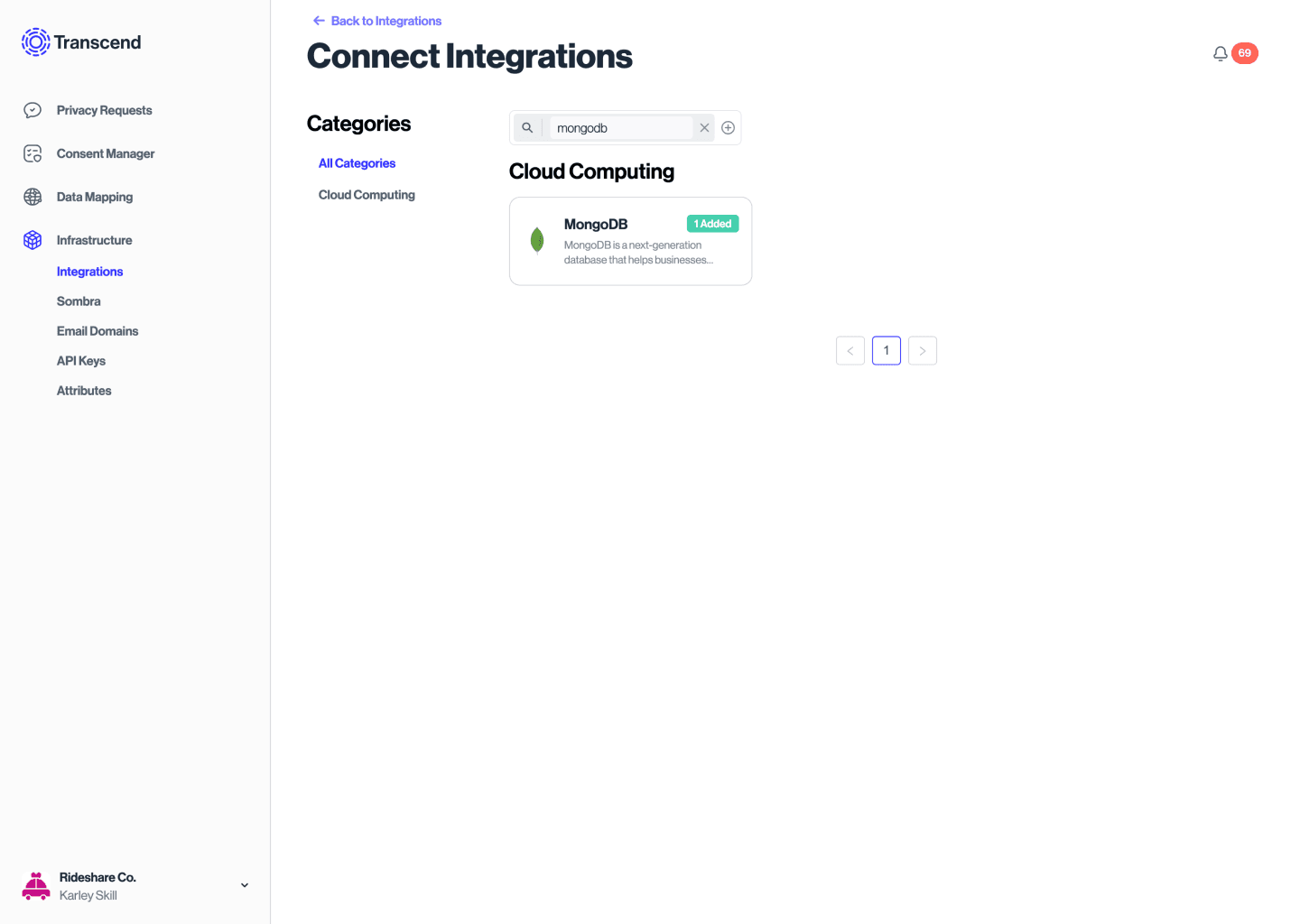Click the Data Mapping globe icon
The height and width of the screenshot is (924, 1300).
(32, 197)
